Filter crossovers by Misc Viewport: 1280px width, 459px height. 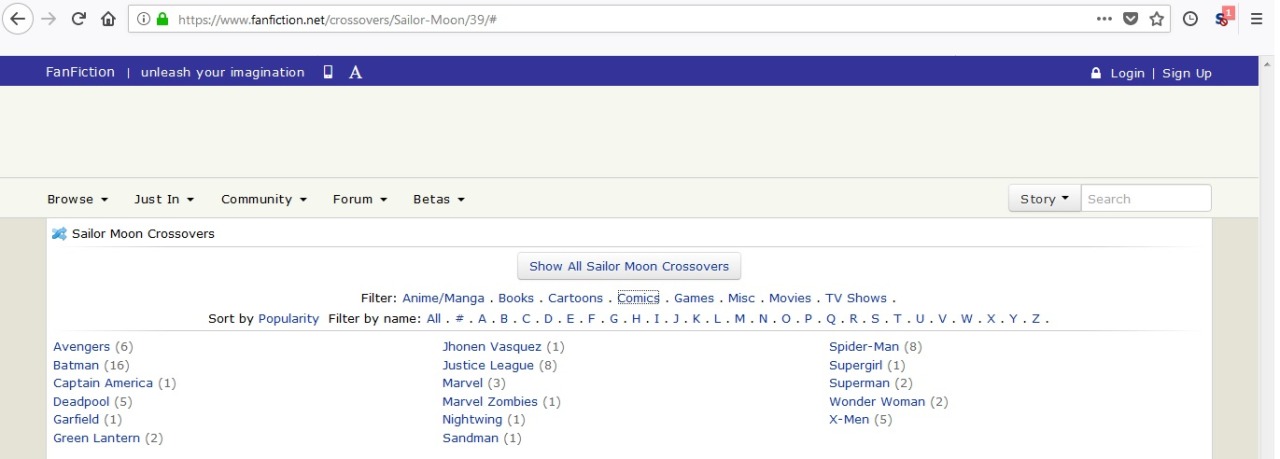[x=741, y=298]
